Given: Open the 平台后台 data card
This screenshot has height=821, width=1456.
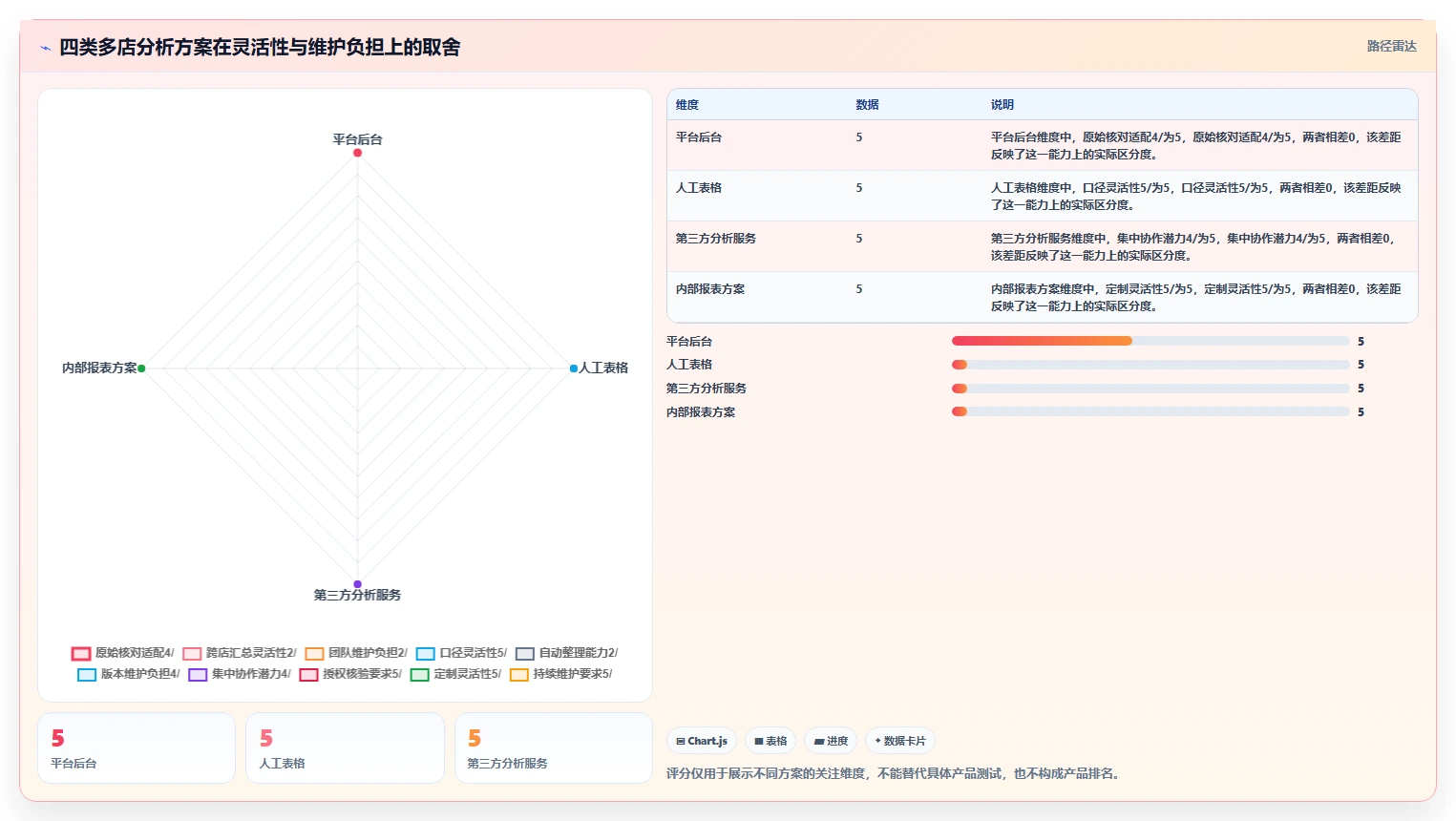Looking at the screenshot, I should [x=137, y=748].
